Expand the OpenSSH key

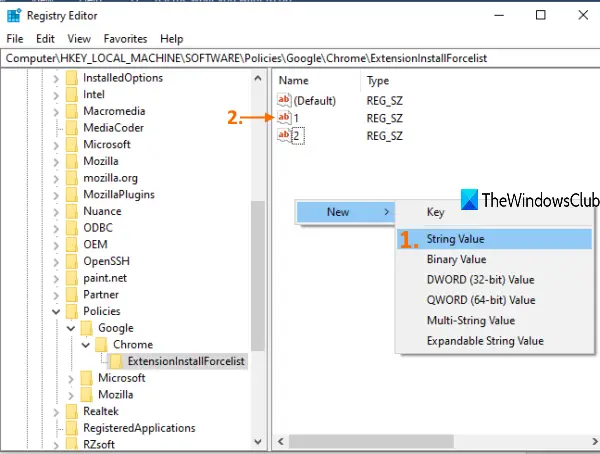click(x=56, y=262)
